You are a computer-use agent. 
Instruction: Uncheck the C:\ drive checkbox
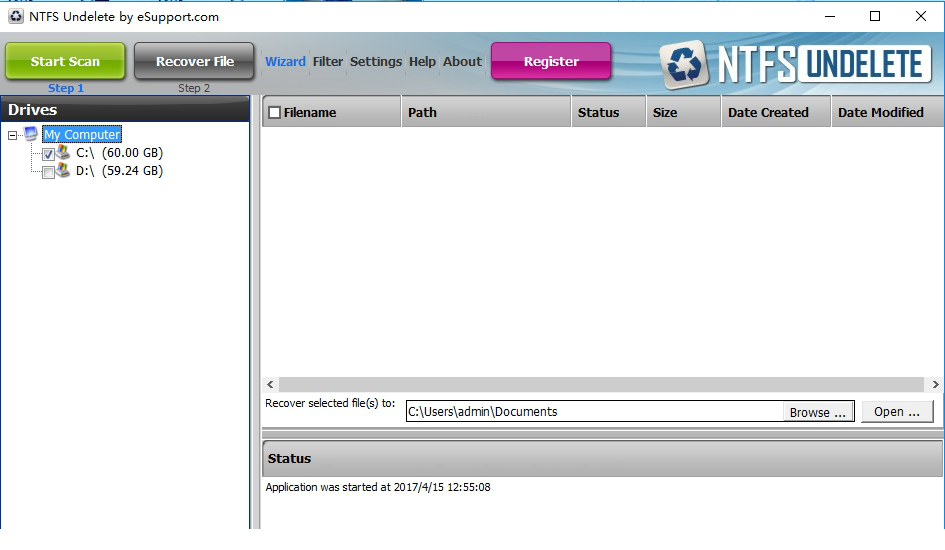coord(48,154)
